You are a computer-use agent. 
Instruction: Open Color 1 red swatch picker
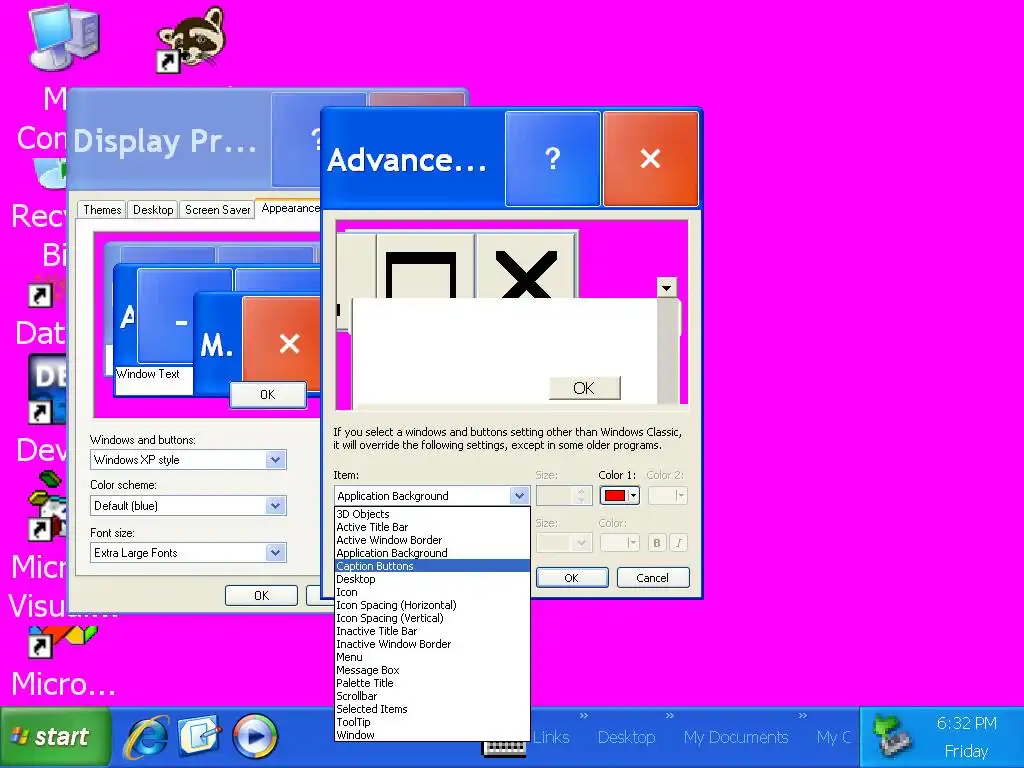[619, 496]
